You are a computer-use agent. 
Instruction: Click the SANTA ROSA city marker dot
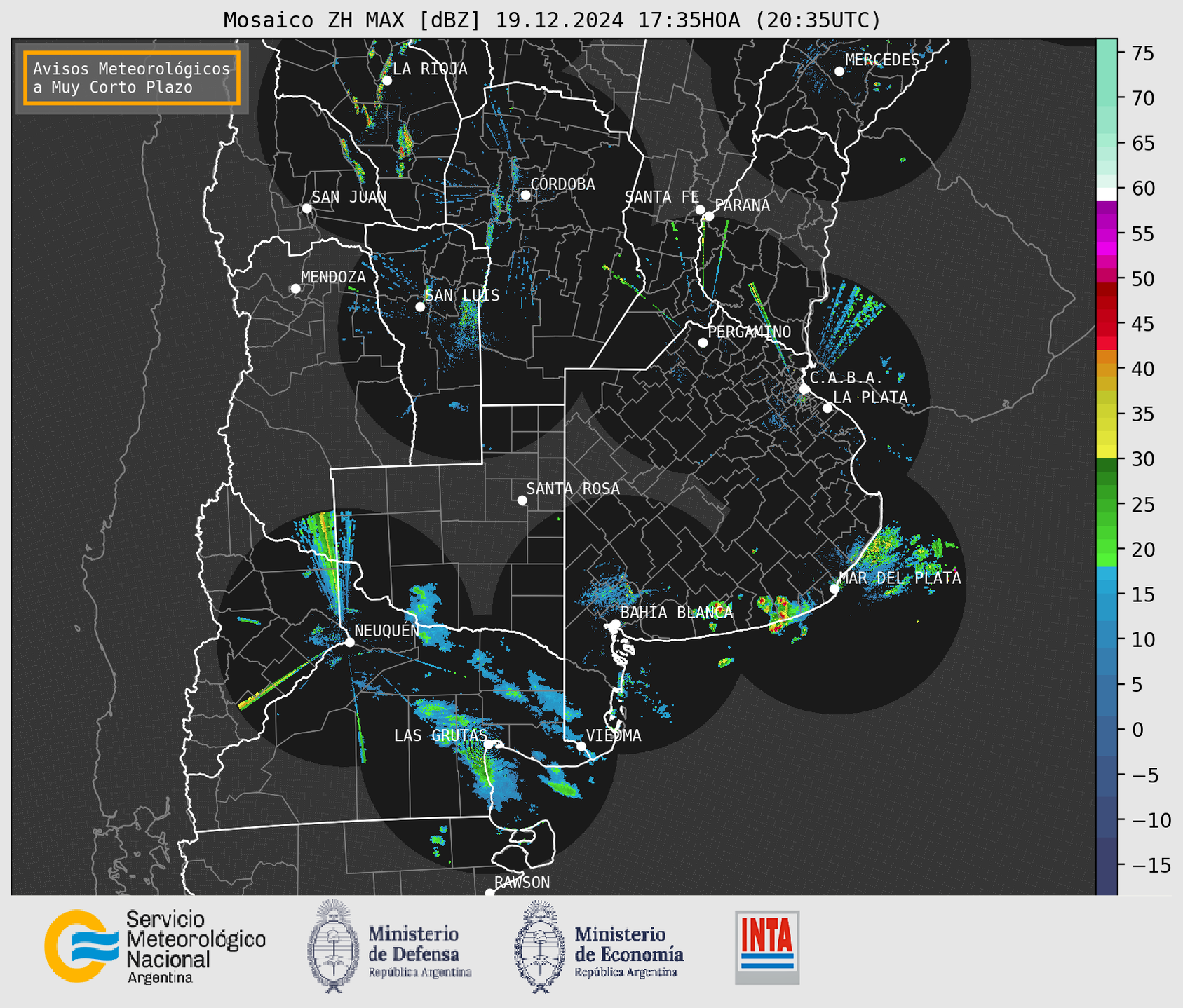pyautogui.click(x=522, y=500)
